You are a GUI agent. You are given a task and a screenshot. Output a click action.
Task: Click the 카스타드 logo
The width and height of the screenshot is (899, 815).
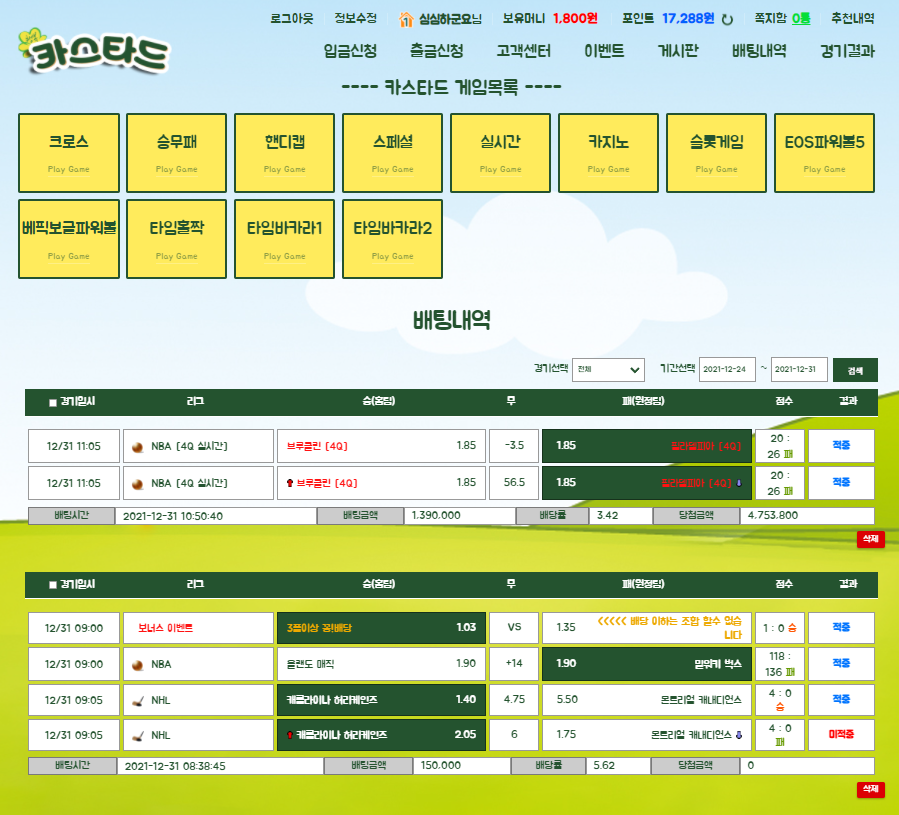tap(95, 52)
